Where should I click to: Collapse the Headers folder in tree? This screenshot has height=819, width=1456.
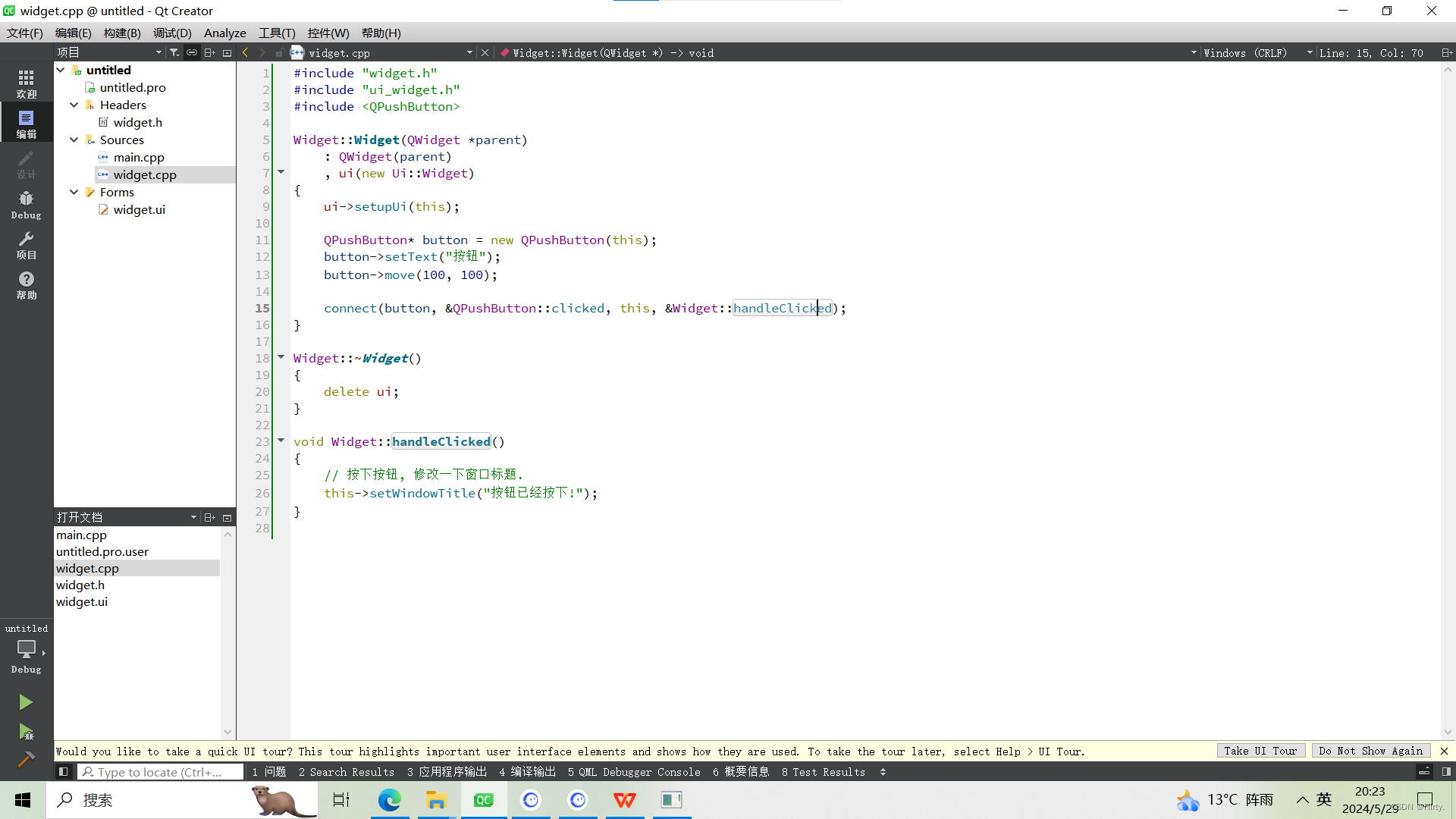pos(74,105)
